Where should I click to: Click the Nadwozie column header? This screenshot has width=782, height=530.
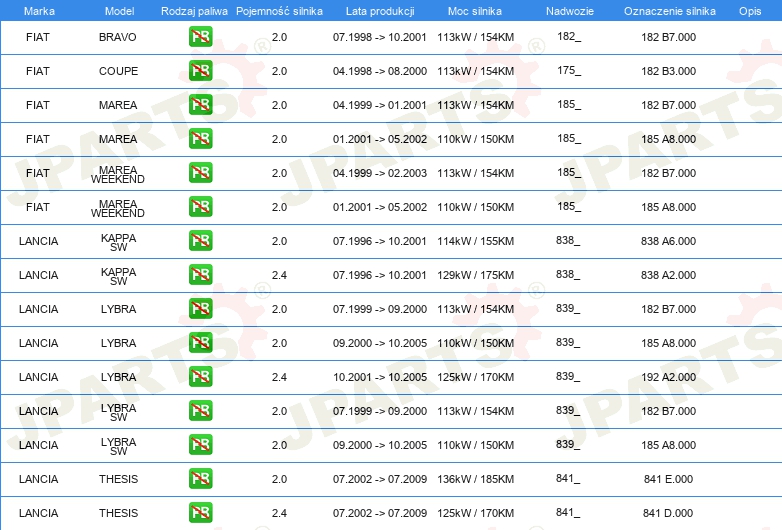point(570,11)
